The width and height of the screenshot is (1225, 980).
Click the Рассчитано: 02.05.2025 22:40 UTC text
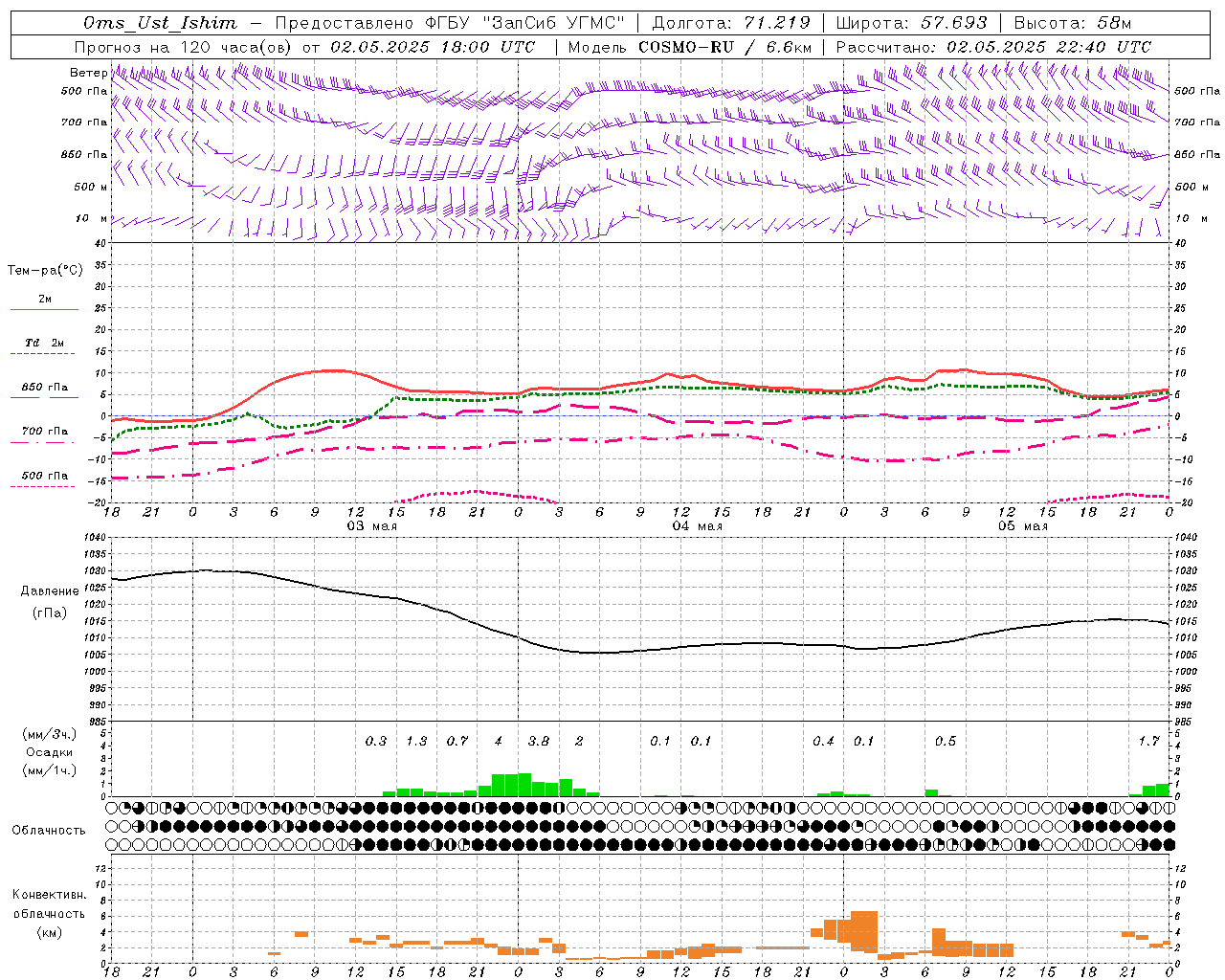tap(993, 47)
